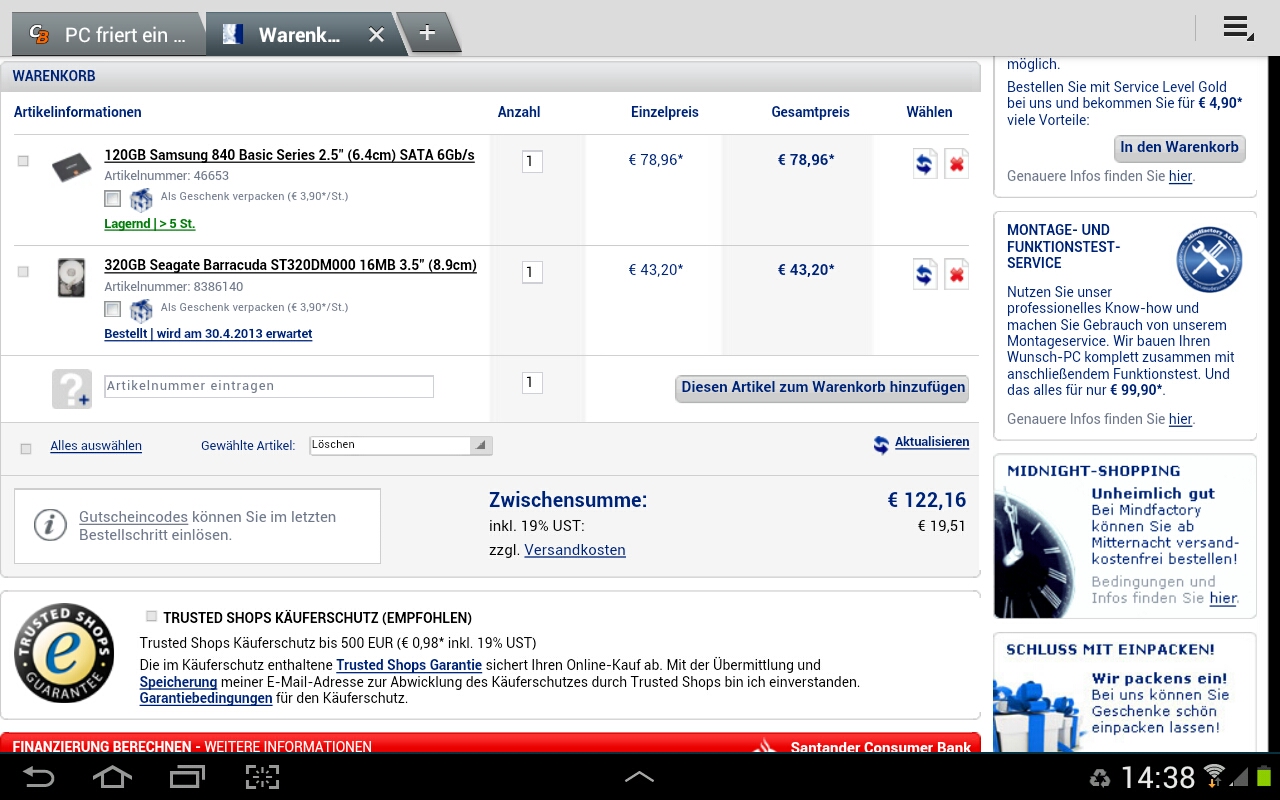Image resolution: width=1280 pixels, height=800 pixels.
Task: Open the Gutscheincodes link
Action: coord(133,517)
